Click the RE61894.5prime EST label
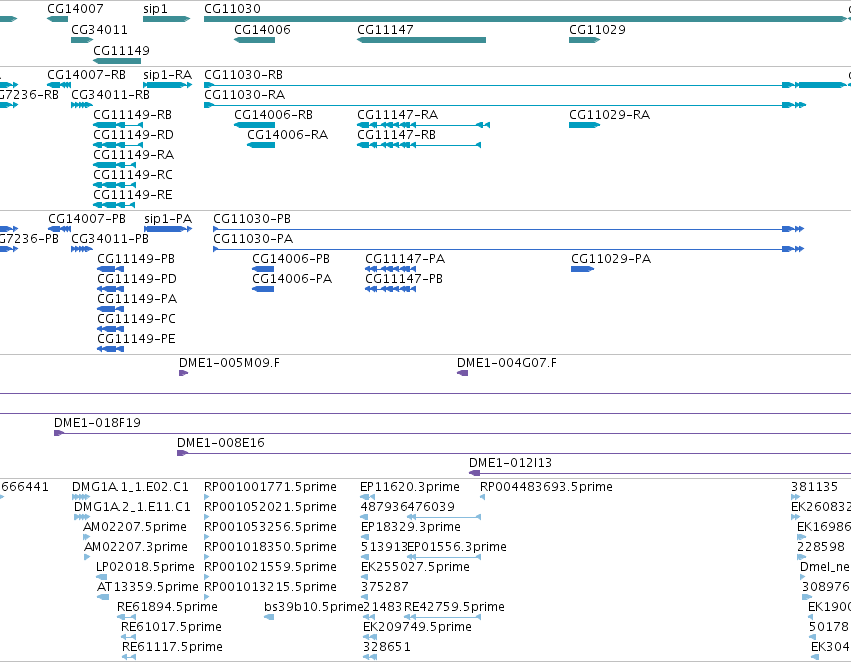851x662 pixels. pos(167,607)
